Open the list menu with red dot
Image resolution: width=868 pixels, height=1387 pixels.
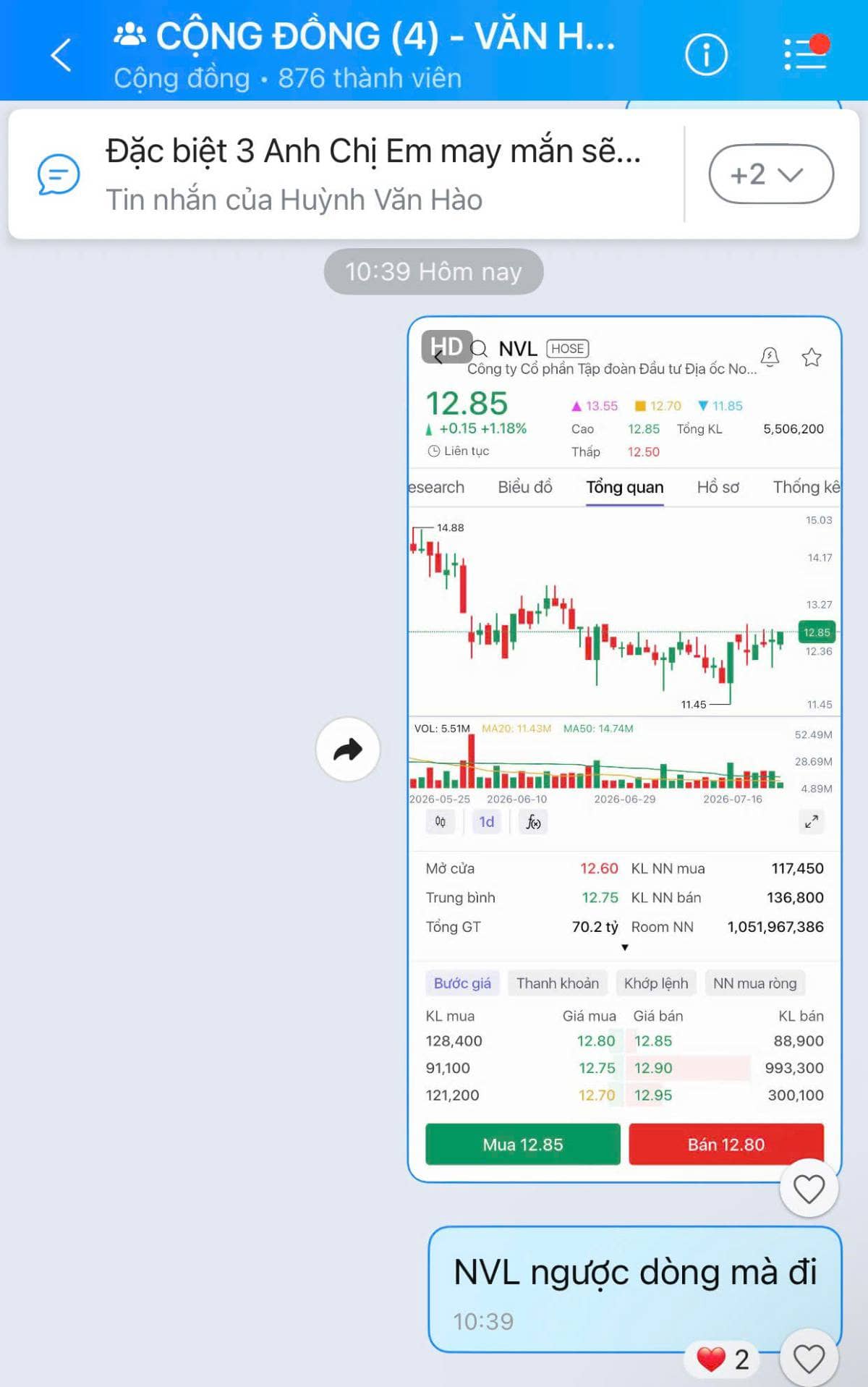[x=806, y=53]
